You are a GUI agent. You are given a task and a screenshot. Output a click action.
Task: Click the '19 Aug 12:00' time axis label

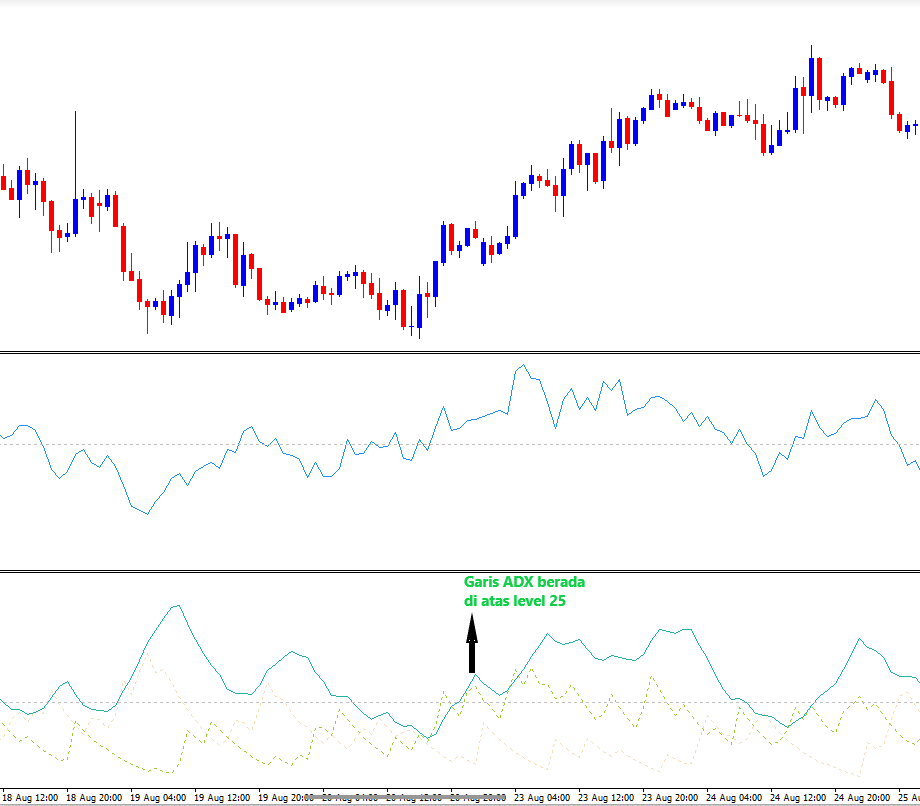pos(222,798)
